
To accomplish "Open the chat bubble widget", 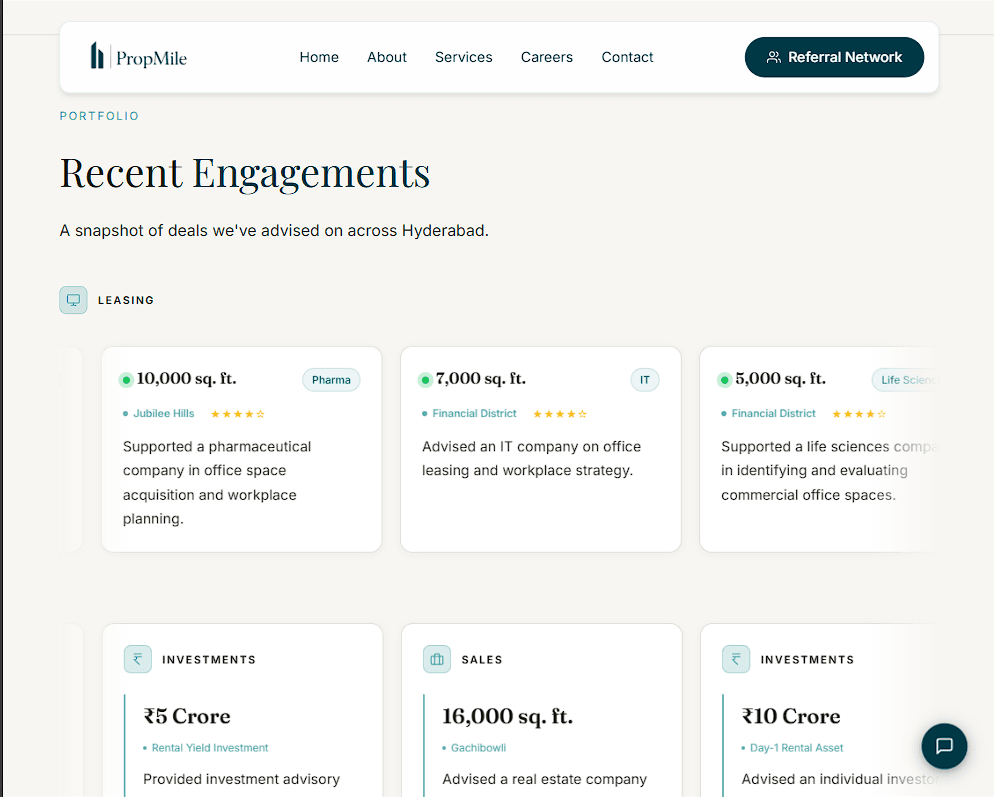I will 944,746.
